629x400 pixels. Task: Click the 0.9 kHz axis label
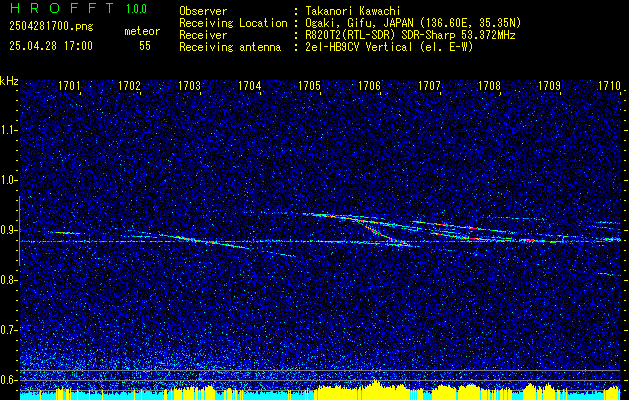click(8, 230)
